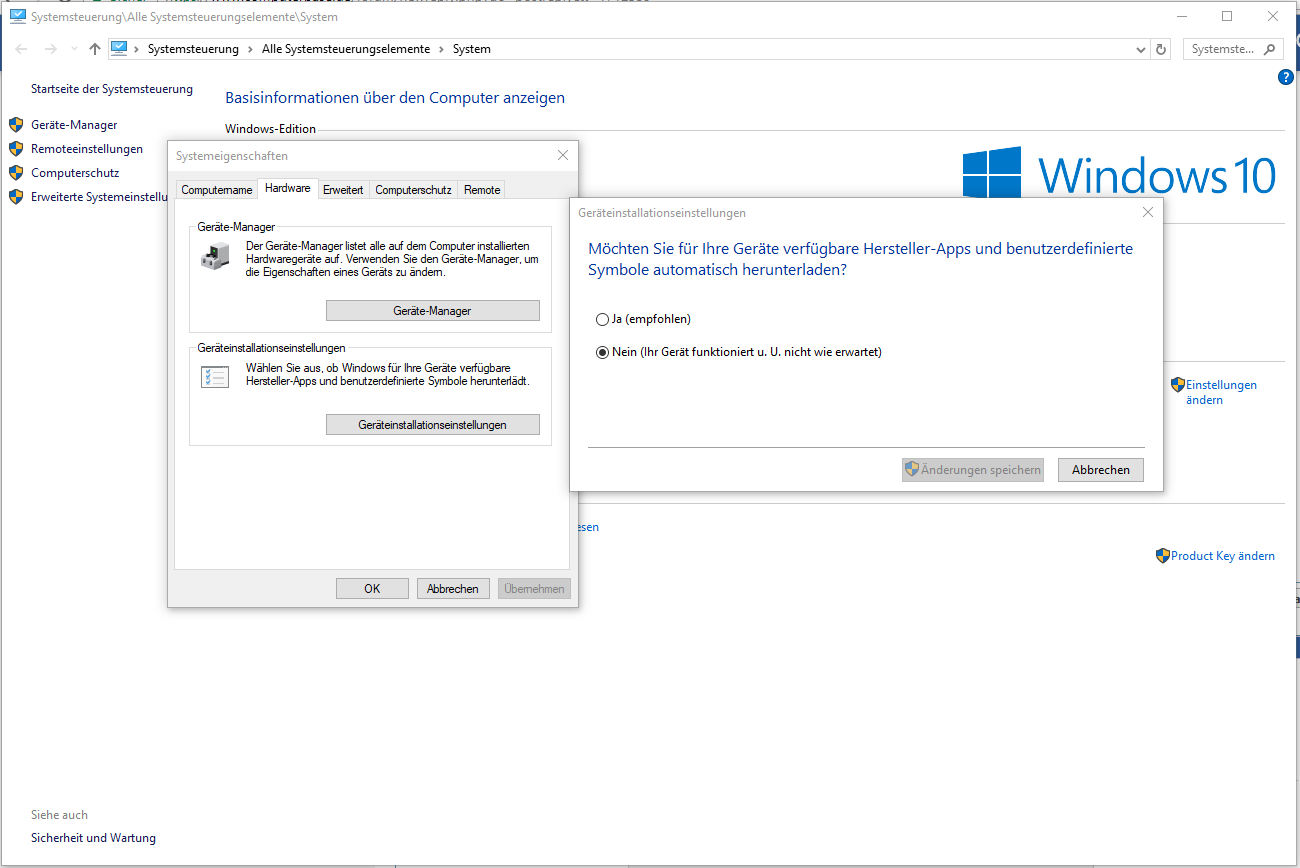This screenshot has width=1300, height=868.
Task: Maximize the Systemsteuerung window
Action: [x=1227, y=16]
